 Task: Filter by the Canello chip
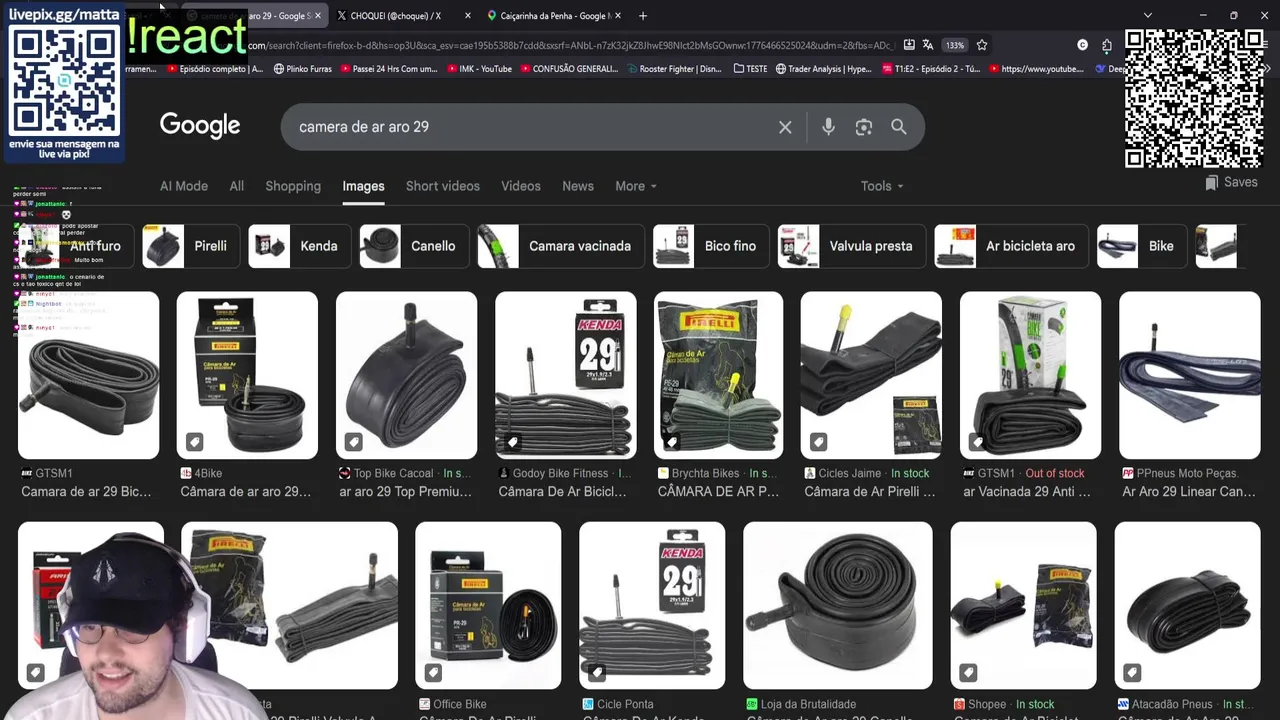tap(414, 246)
